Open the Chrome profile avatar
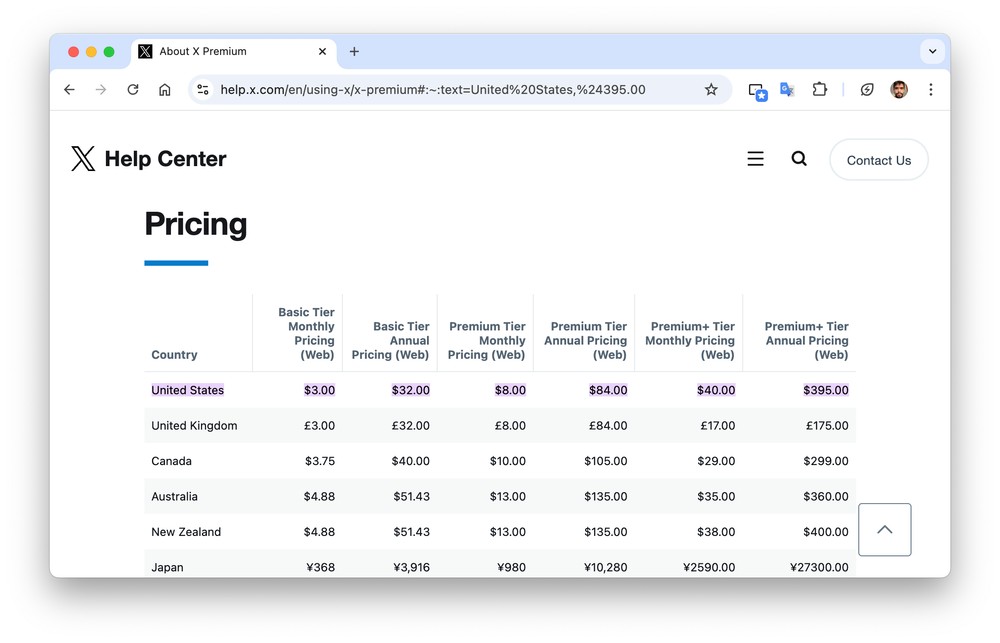This screenshot has width=1000, height=643. (x=899, y=90)
